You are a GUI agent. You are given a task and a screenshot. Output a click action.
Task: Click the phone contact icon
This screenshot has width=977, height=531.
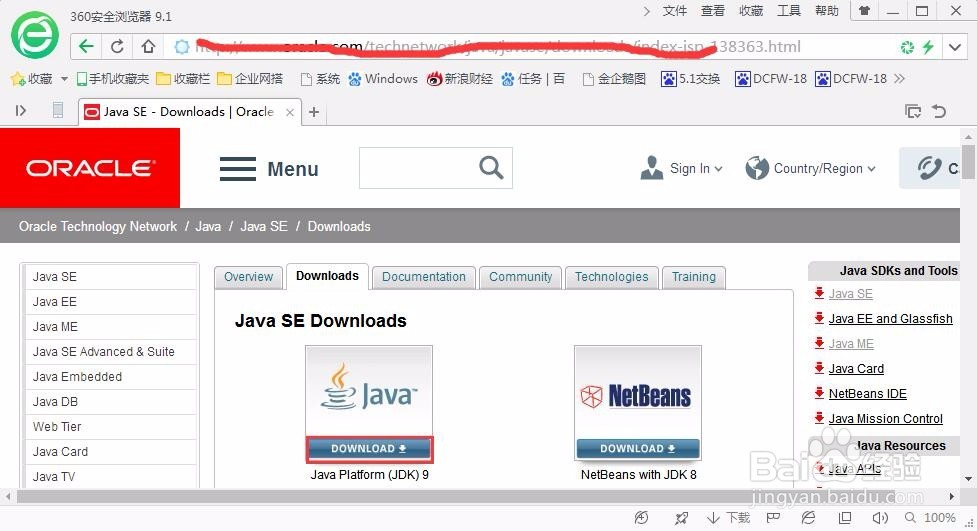pos(929,168)
